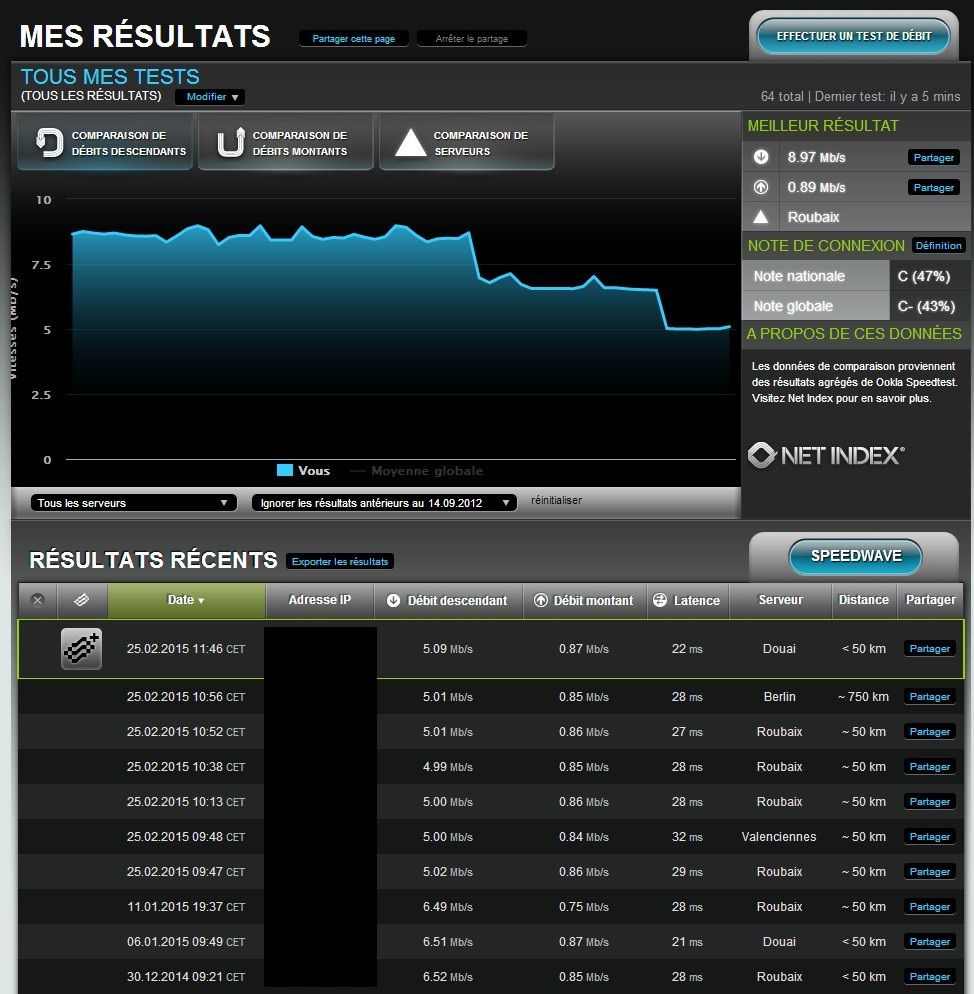This screenshot has width=974, height=994.
Task: Open the Tous les serveurs dropdown
Action: [133, 503]
